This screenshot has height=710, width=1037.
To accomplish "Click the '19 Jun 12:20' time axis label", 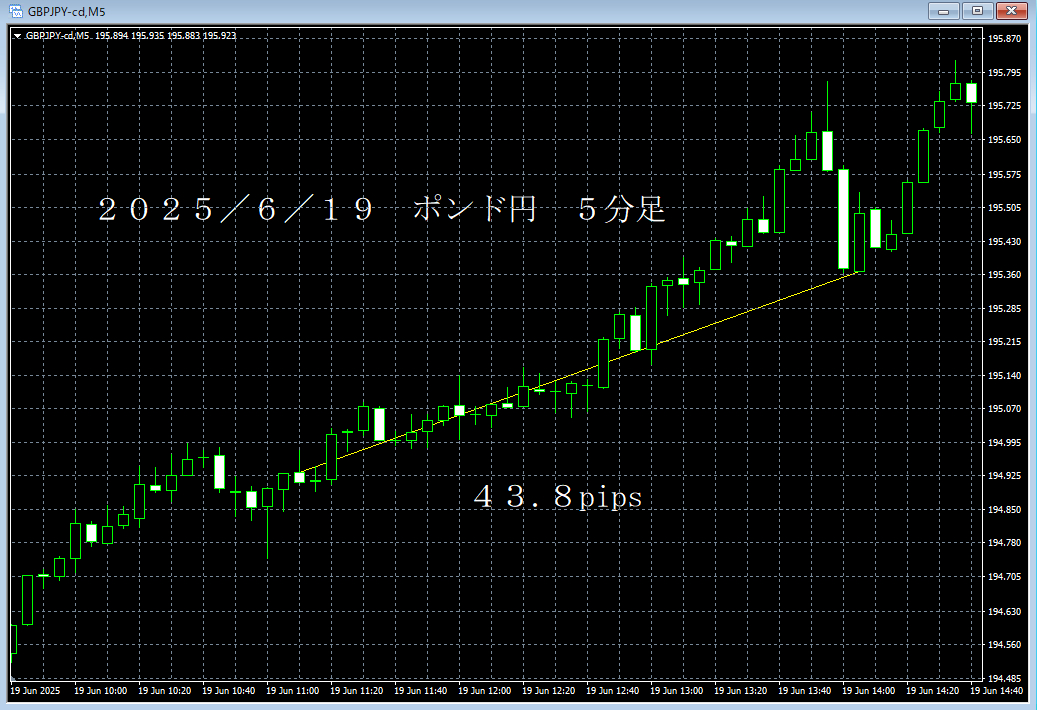I will click(548, 691).
